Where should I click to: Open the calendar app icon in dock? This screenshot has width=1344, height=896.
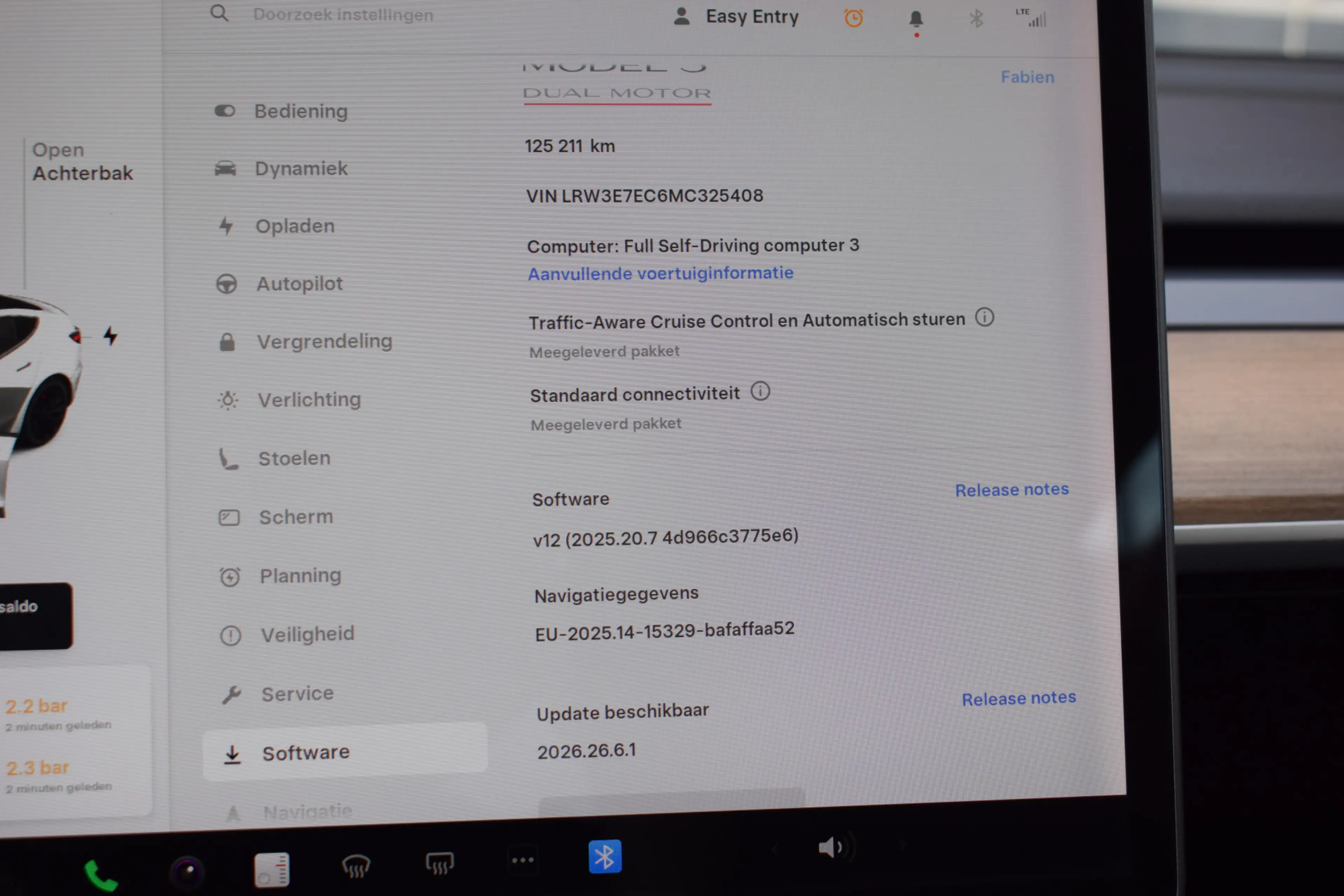(272, 870)
